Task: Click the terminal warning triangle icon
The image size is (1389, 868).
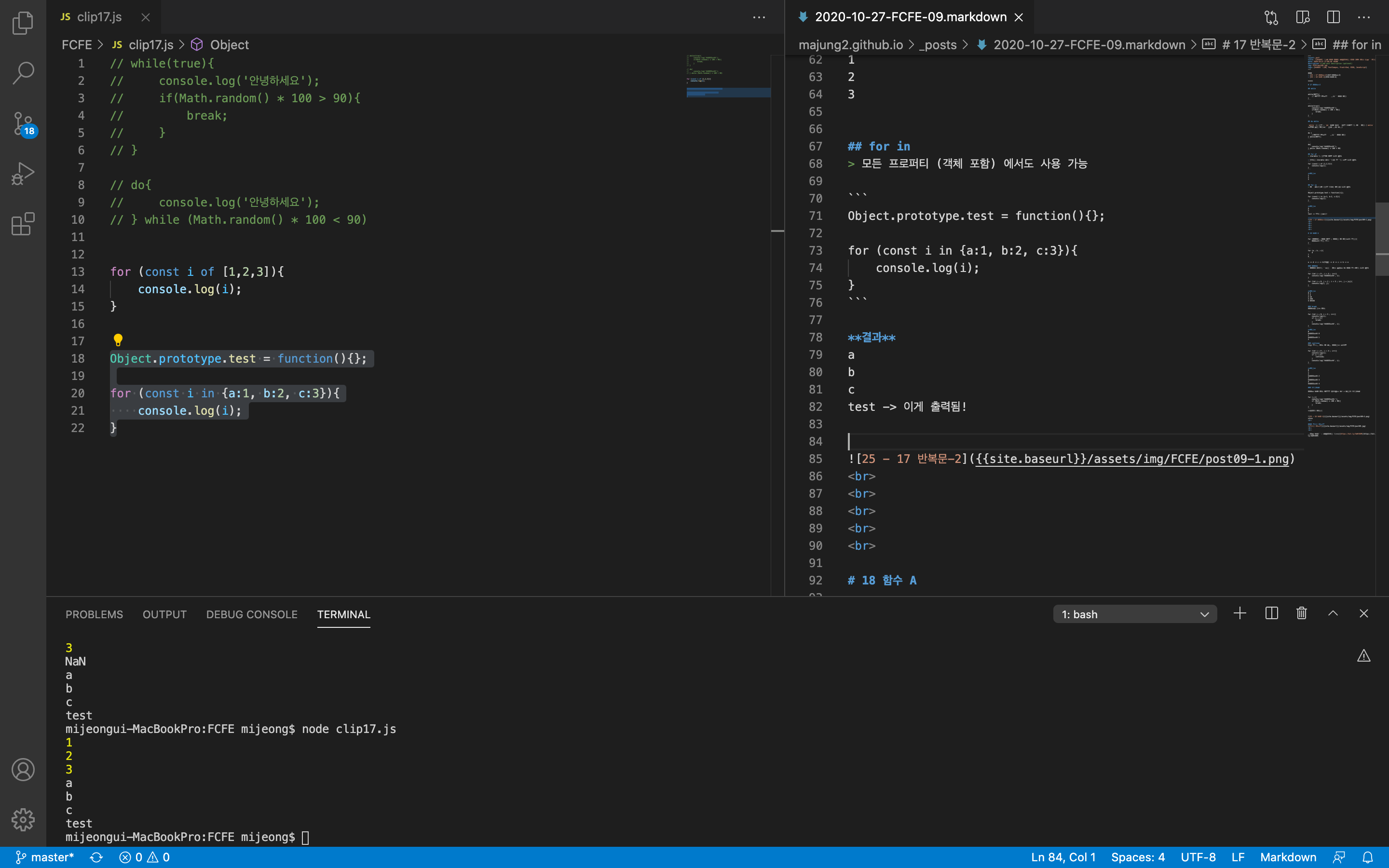Action: (1364, 656)
